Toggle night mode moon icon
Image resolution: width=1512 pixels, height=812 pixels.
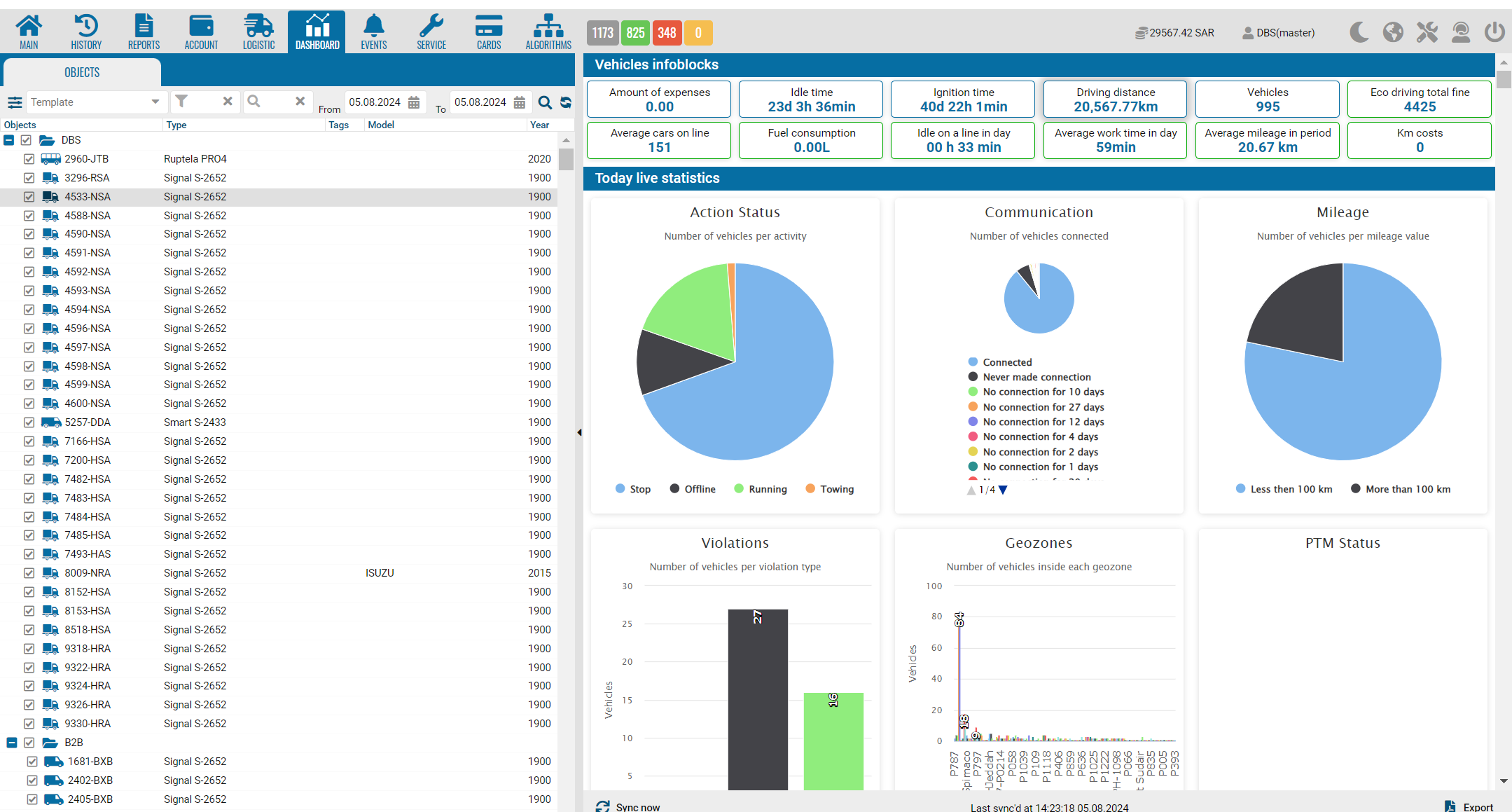coord(1359,32)
